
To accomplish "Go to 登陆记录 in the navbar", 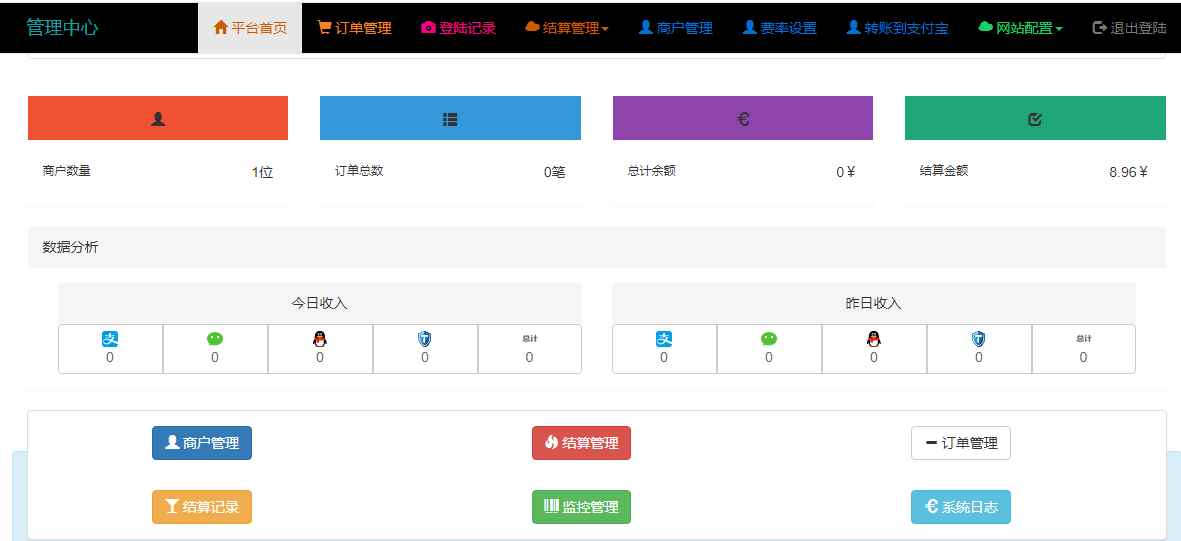I will coord(458,28).
